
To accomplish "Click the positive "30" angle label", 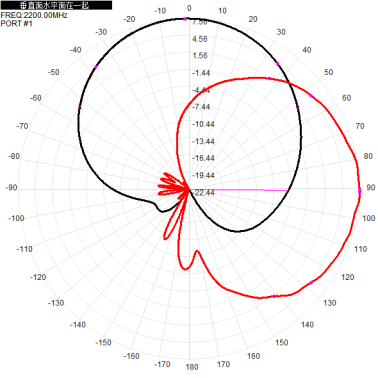I will click(x=281, y=32).
